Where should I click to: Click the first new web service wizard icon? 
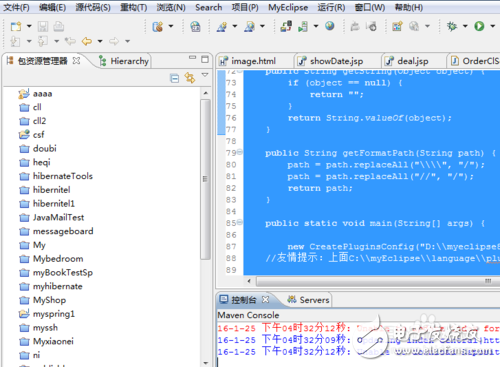click(x=222, y=26)
